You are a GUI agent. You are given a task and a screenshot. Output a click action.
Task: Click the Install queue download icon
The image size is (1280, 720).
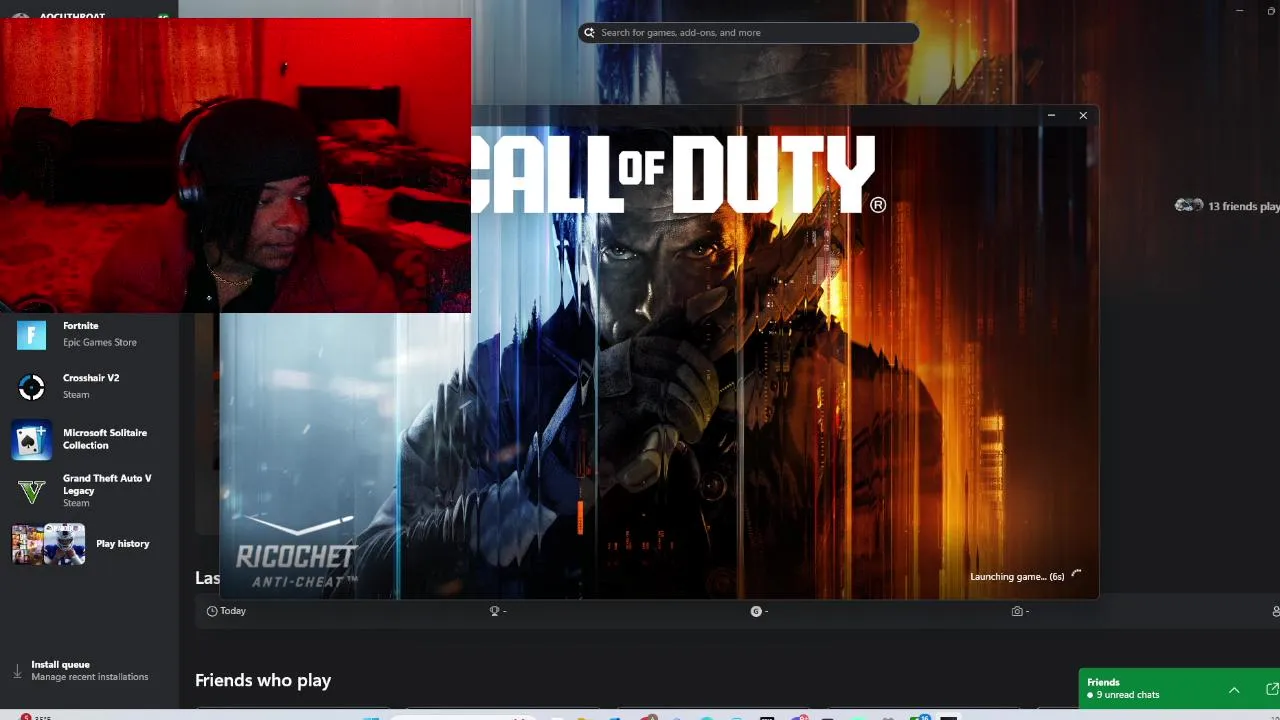(17, 671)
